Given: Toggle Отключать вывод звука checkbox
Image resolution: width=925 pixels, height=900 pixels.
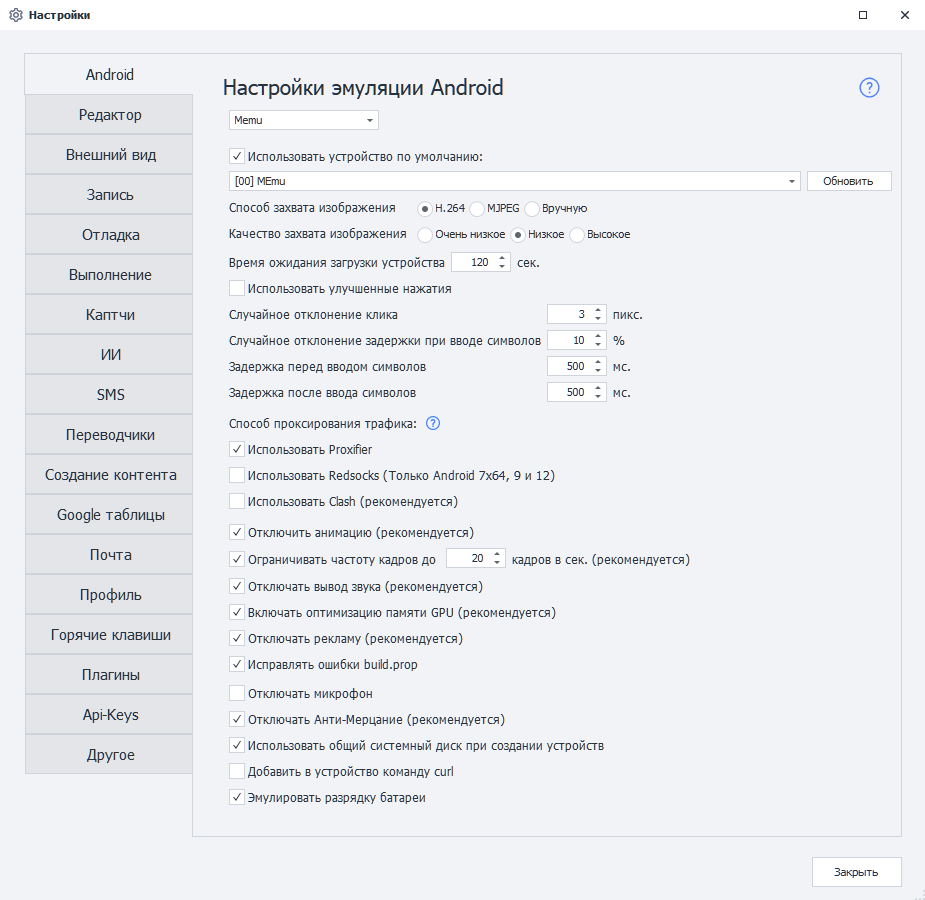Looking at the screenshot, I should coord(237,586).
